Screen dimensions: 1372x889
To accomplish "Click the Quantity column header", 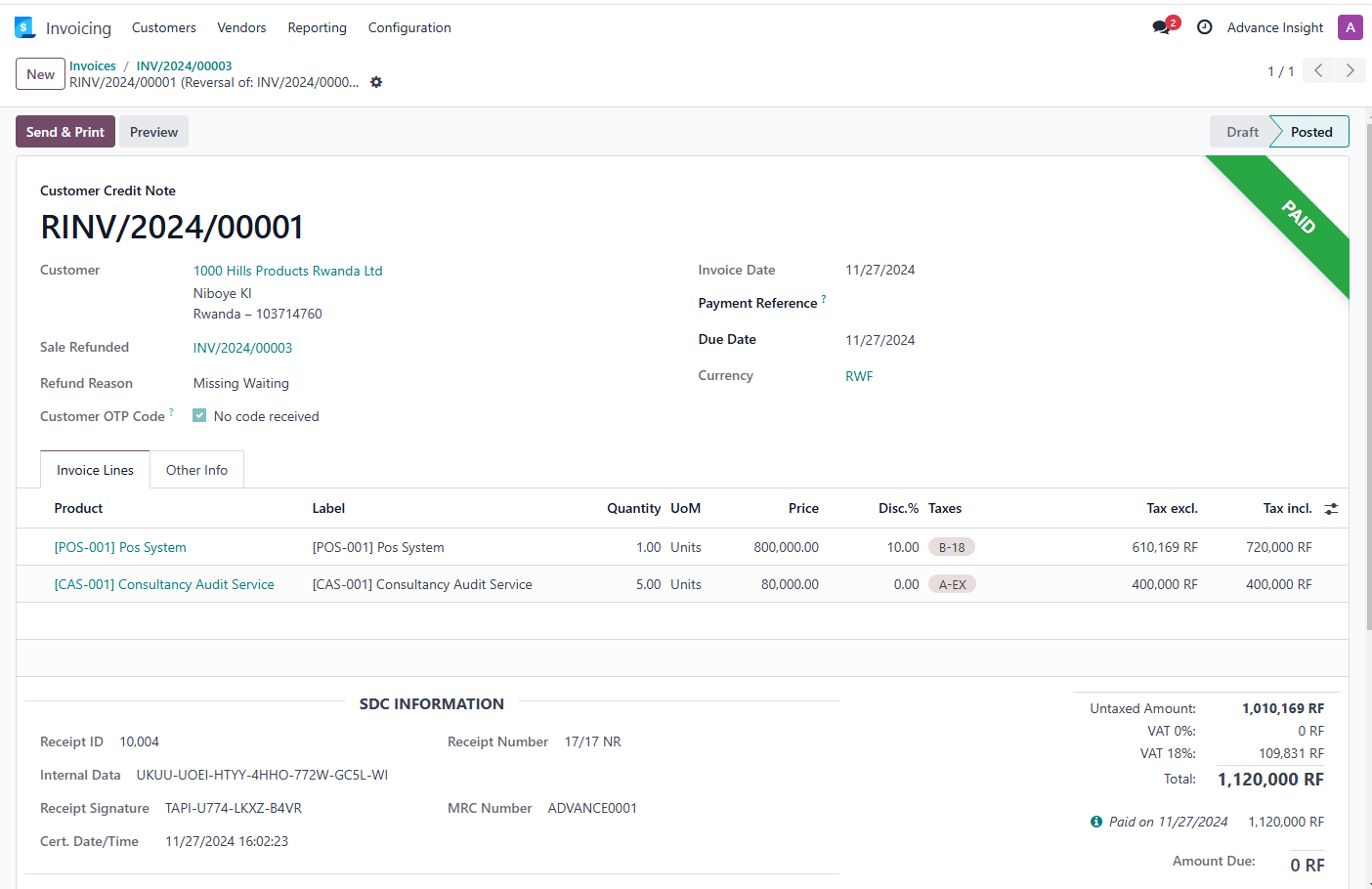I will click(x=633, y=508).
